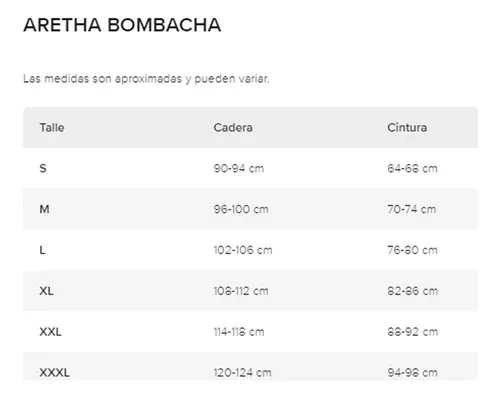Click the XXL size row label
This screenshot has width=500, height=398.
click(50, 332)
